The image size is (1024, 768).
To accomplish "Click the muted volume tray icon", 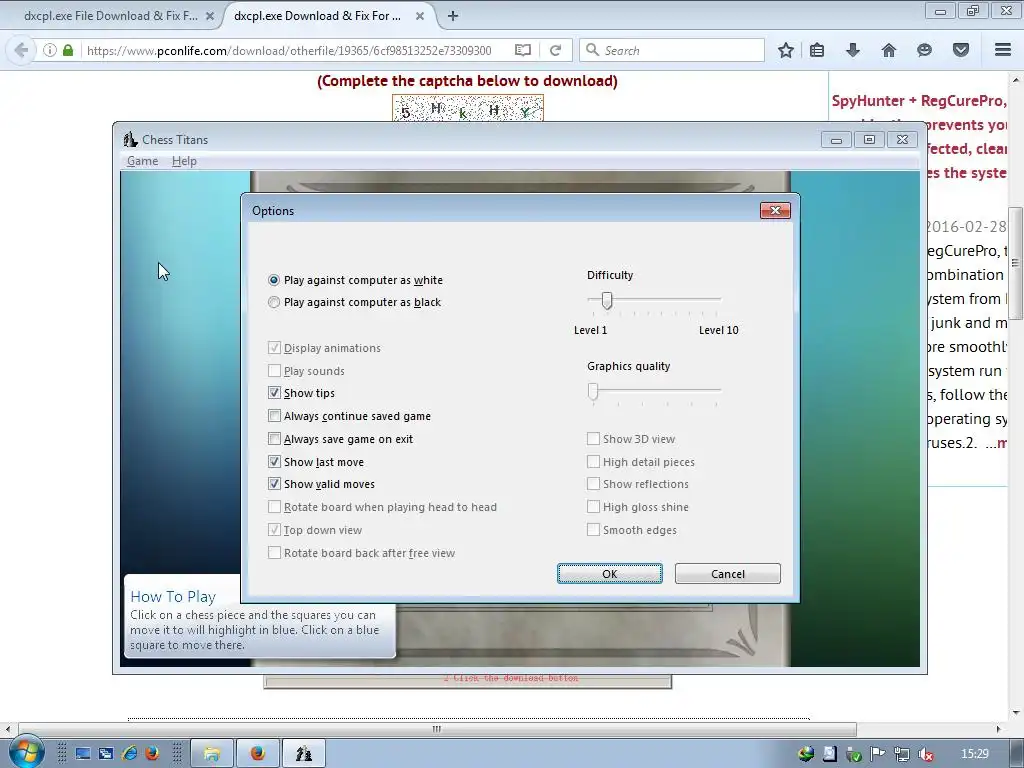I will tap(925, 754).
